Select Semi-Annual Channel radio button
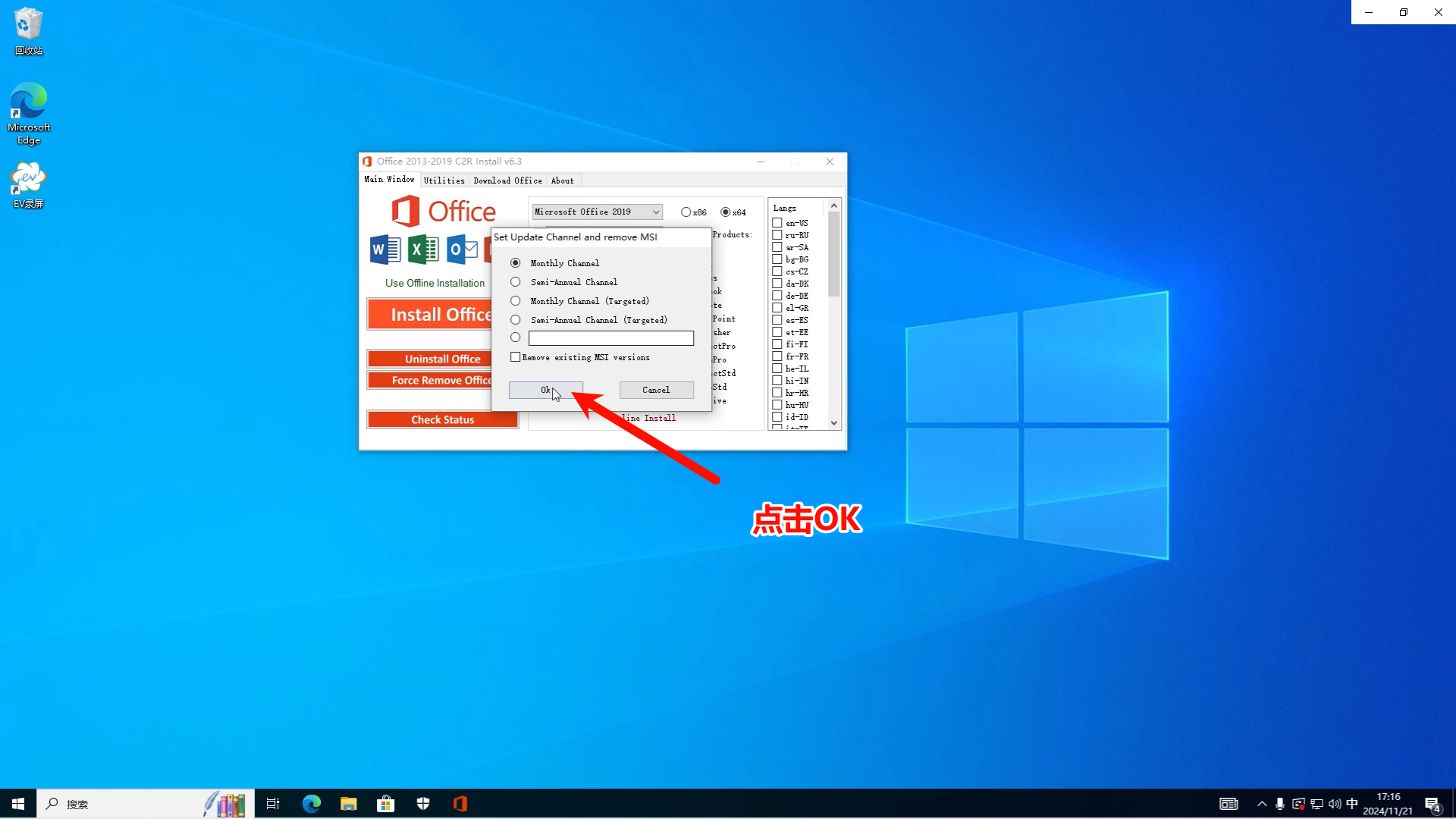Screen dimensions: 1456x819 pyautogui.click(x=516, y=282)
